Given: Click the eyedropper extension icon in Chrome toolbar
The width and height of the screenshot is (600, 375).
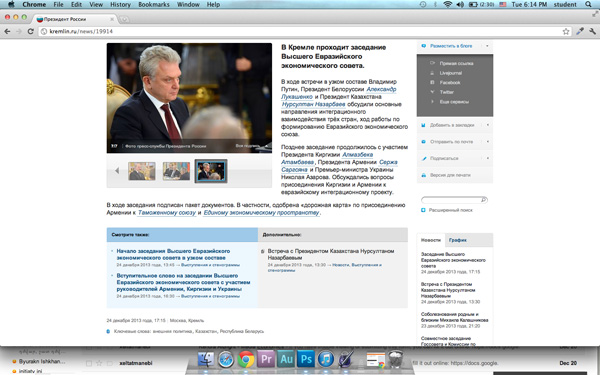Looking at the screenshot, I should click(x=580, y=31).
